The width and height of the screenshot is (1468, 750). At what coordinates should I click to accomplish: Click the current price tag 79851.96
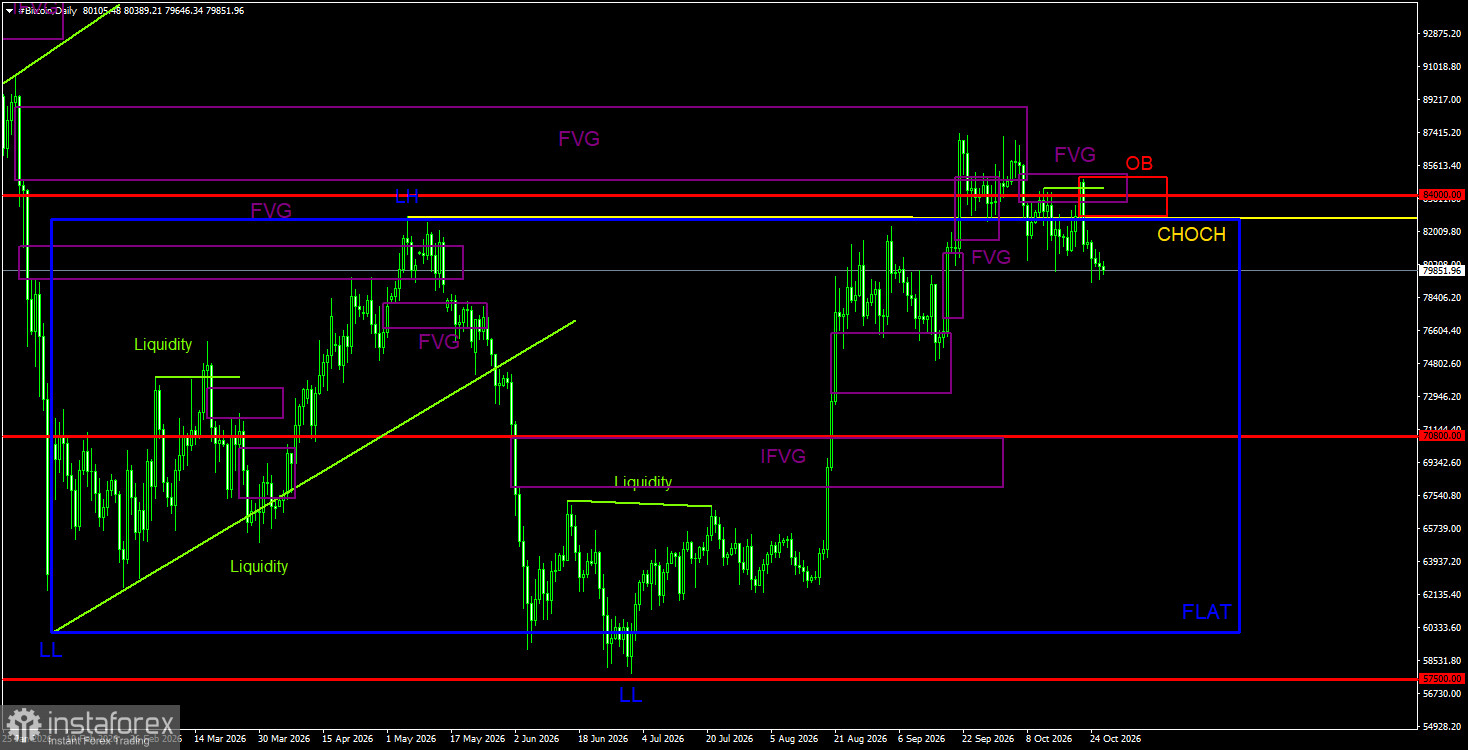[1442, 270]
